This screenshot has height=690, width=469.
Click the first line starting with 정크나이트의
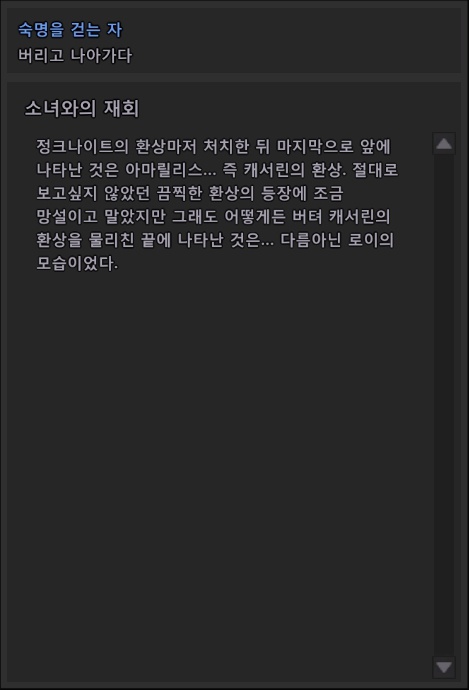tap(213, 147)
